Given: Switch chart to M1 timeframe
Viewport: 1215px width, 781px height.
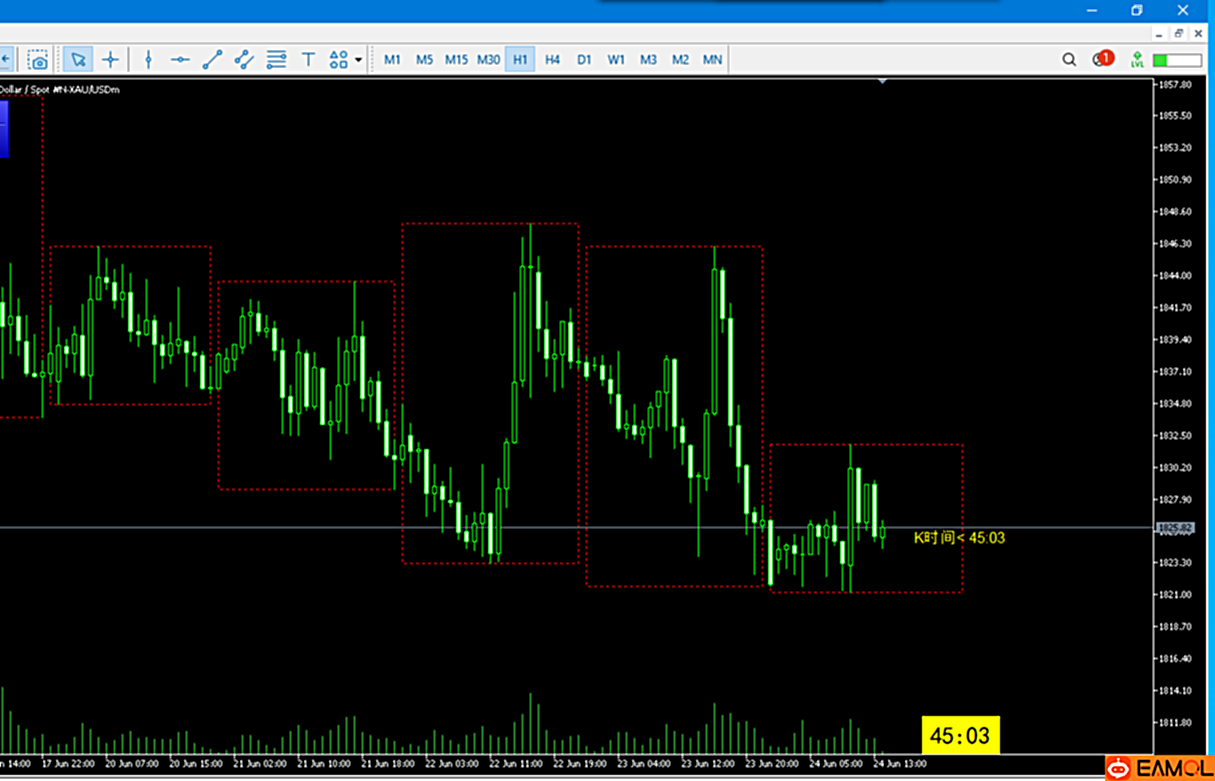Looking at the screenshot, I should pyautogui.click(x=392, y=60).
